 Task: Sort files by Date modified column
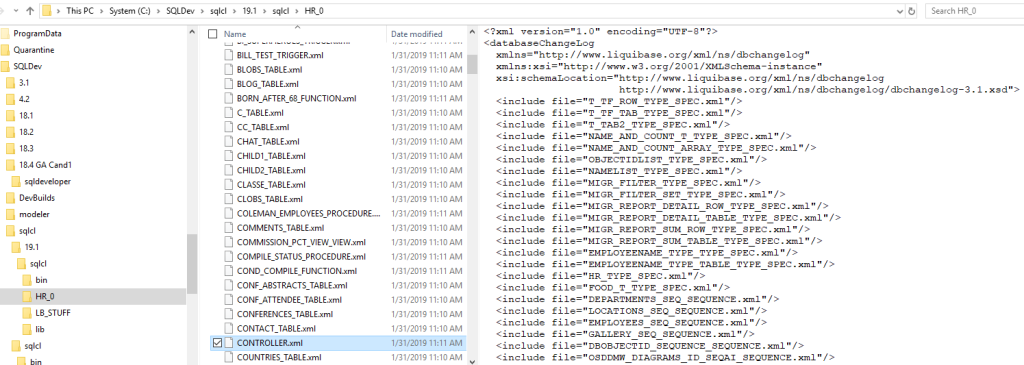[x=417, y=34]
